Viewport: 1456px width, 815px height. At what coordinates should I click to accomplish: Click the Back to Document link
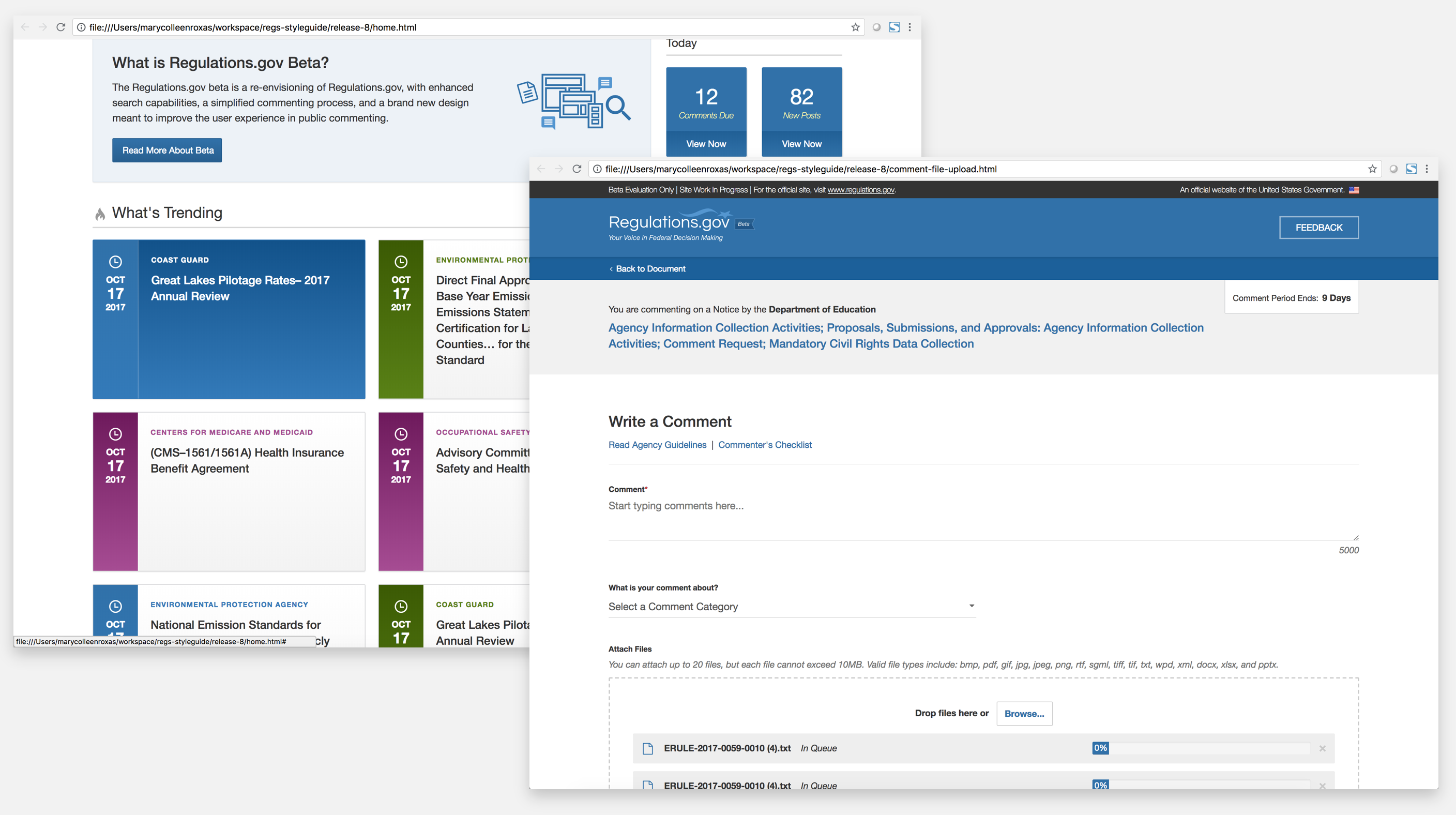647,268
